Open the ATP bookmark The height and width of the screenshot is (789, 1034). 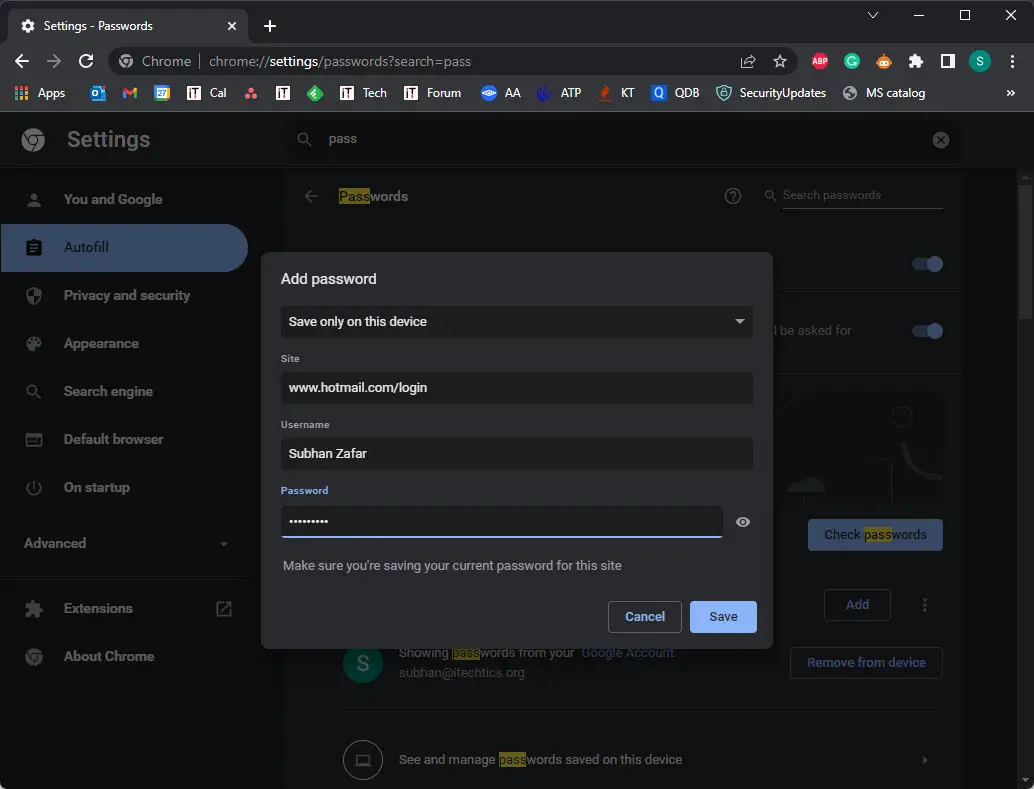coord(559,93)
